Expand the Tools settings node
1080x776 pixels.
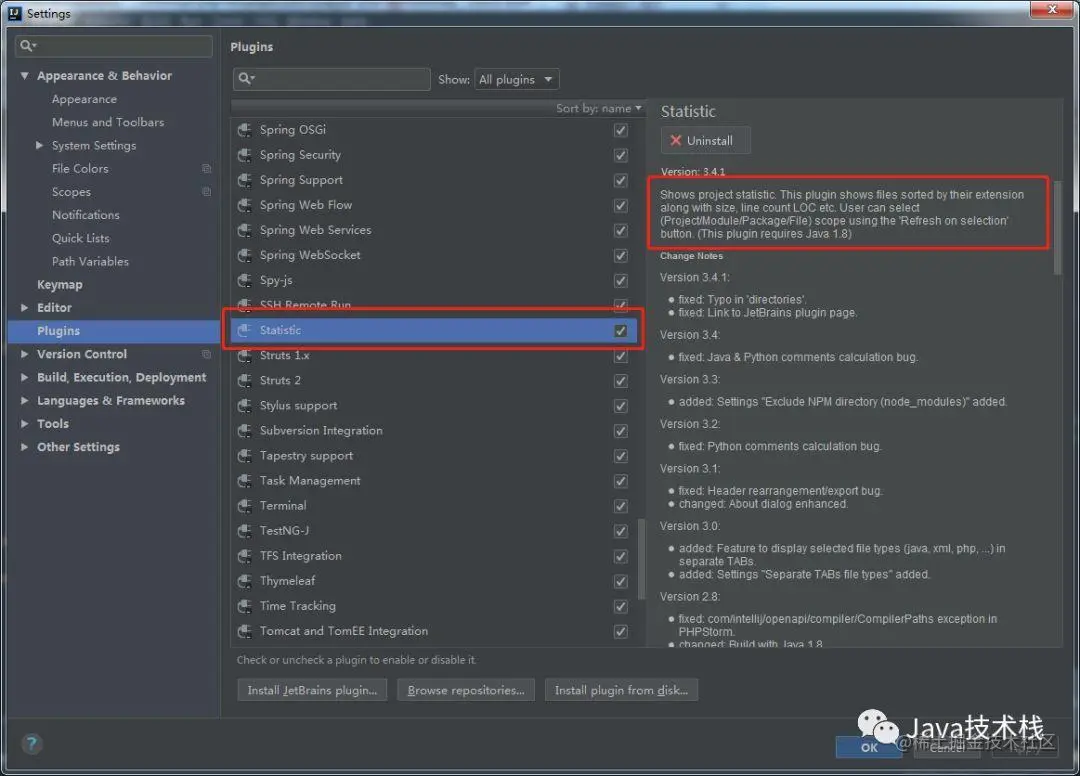point(25,423)
